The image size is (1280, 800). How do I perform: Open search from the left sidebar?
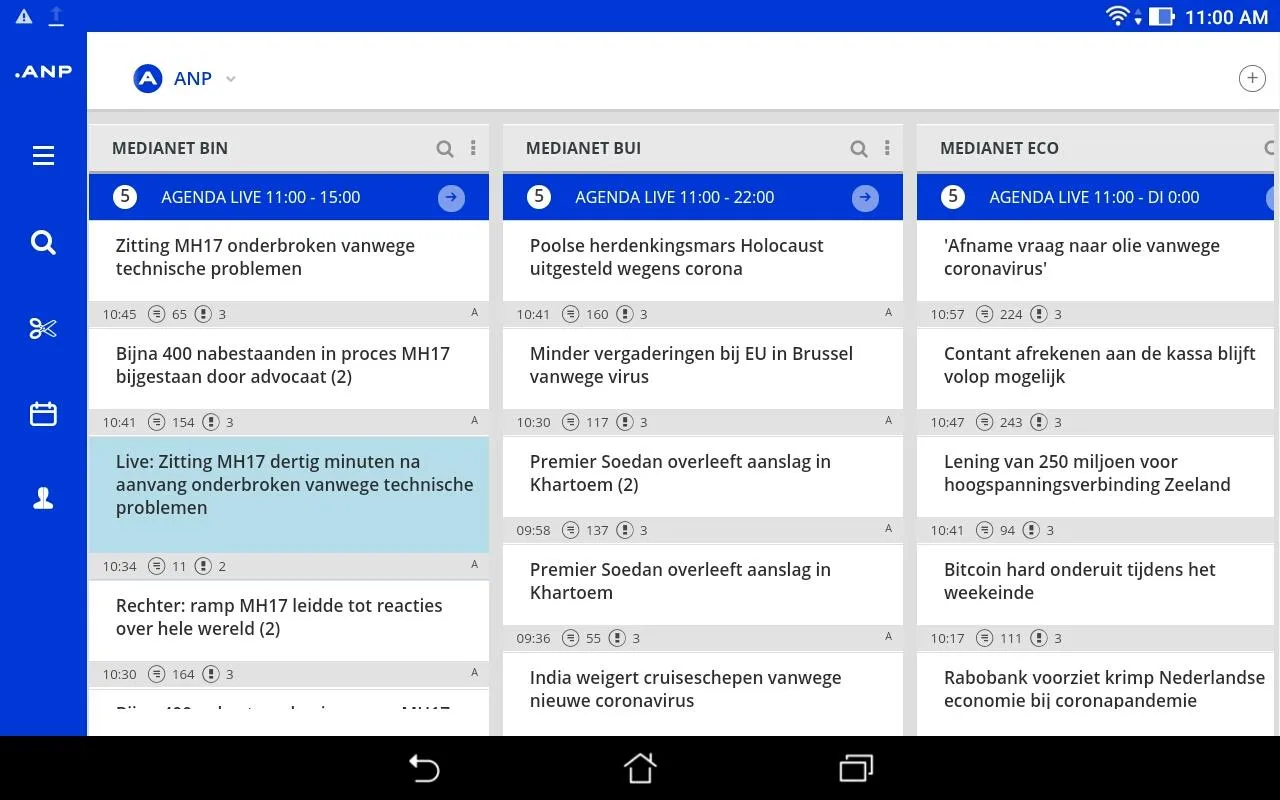tap(43, 242)
